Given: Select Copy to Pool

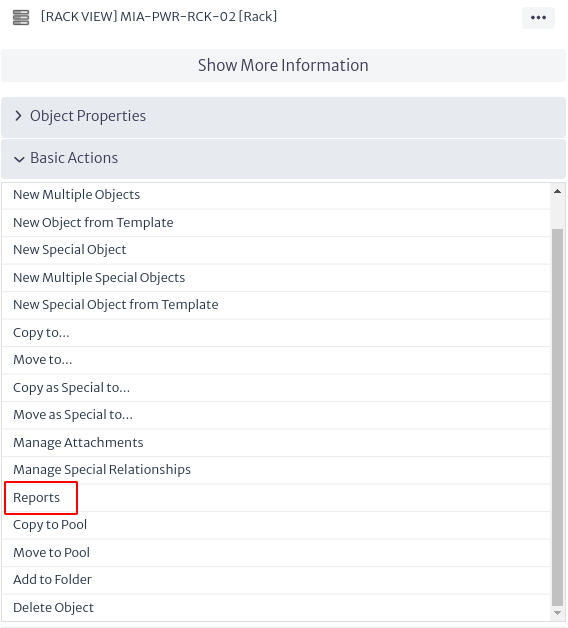Looking at the screenshot, I should pos(276,525).
